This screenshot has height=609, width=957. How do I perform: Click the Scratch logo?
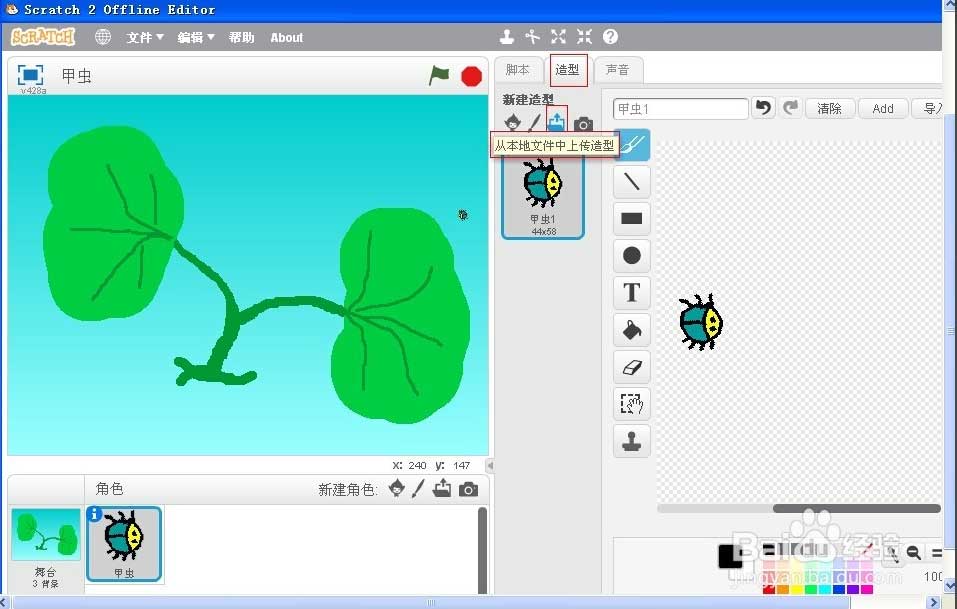(x=43, y=37)
